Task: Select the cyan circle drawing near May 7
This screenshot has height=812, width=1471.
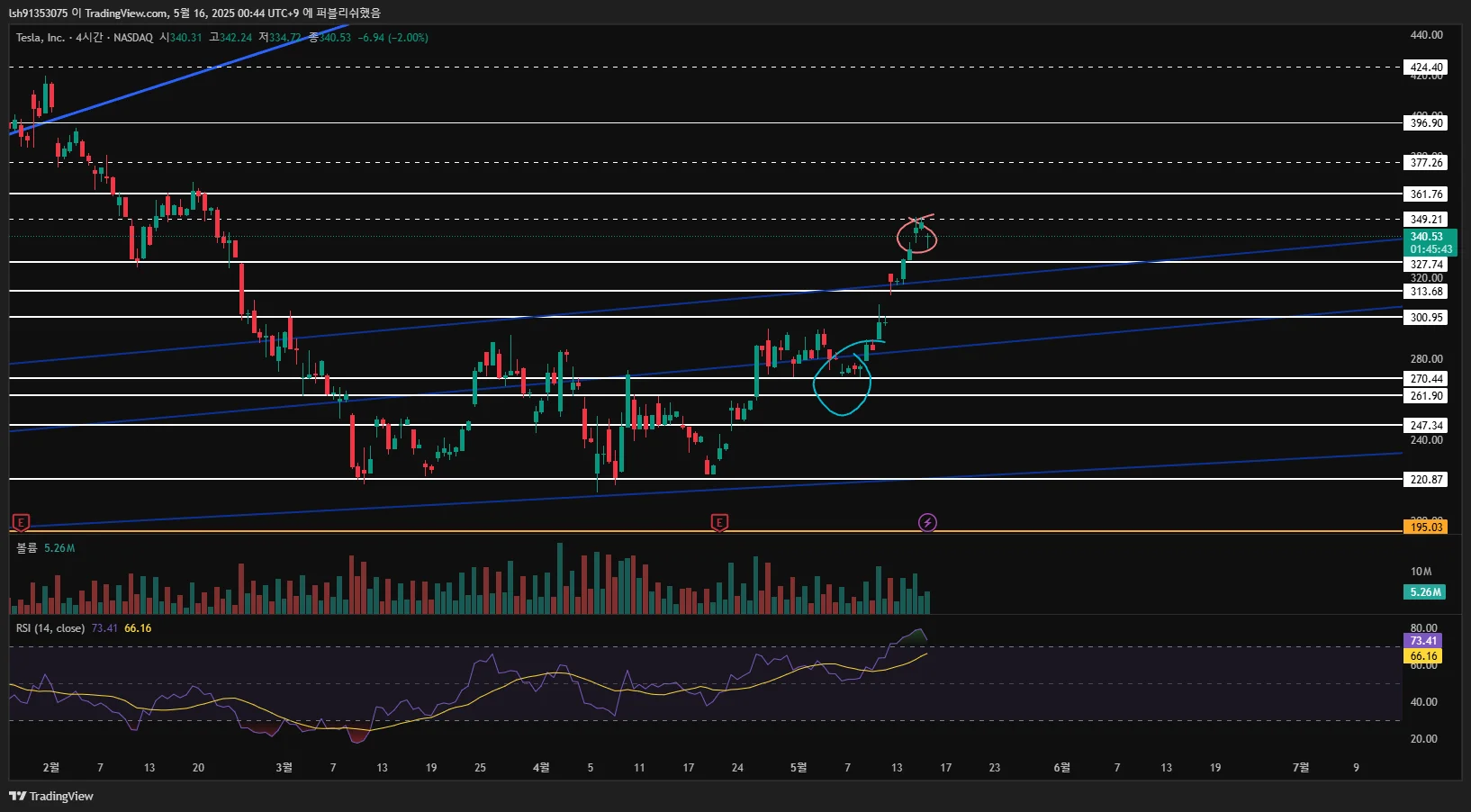Action: click(842, 383)
